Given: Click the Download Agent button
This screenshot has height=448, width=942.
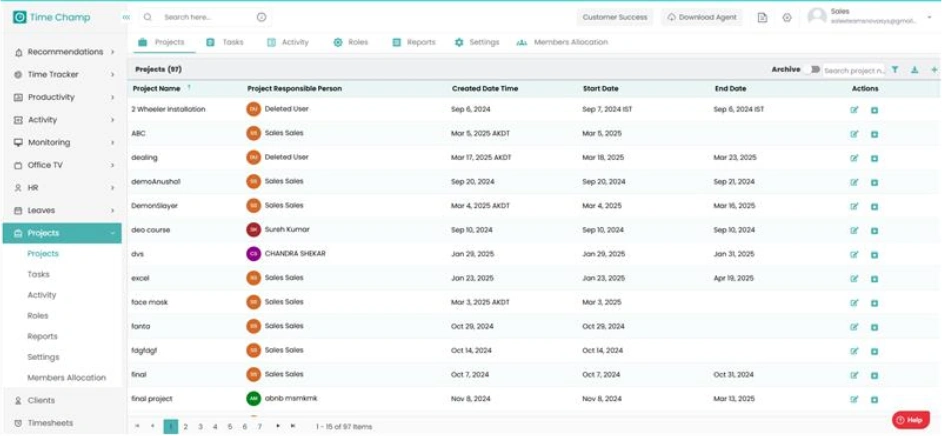Looking at the screenshot, I should tap(703, 17).
